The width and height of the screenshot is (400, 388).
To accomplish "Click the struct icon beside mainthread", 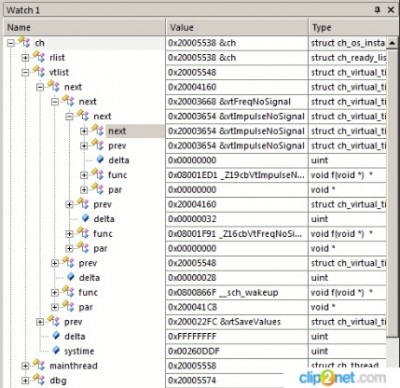I will click(39, 365).
